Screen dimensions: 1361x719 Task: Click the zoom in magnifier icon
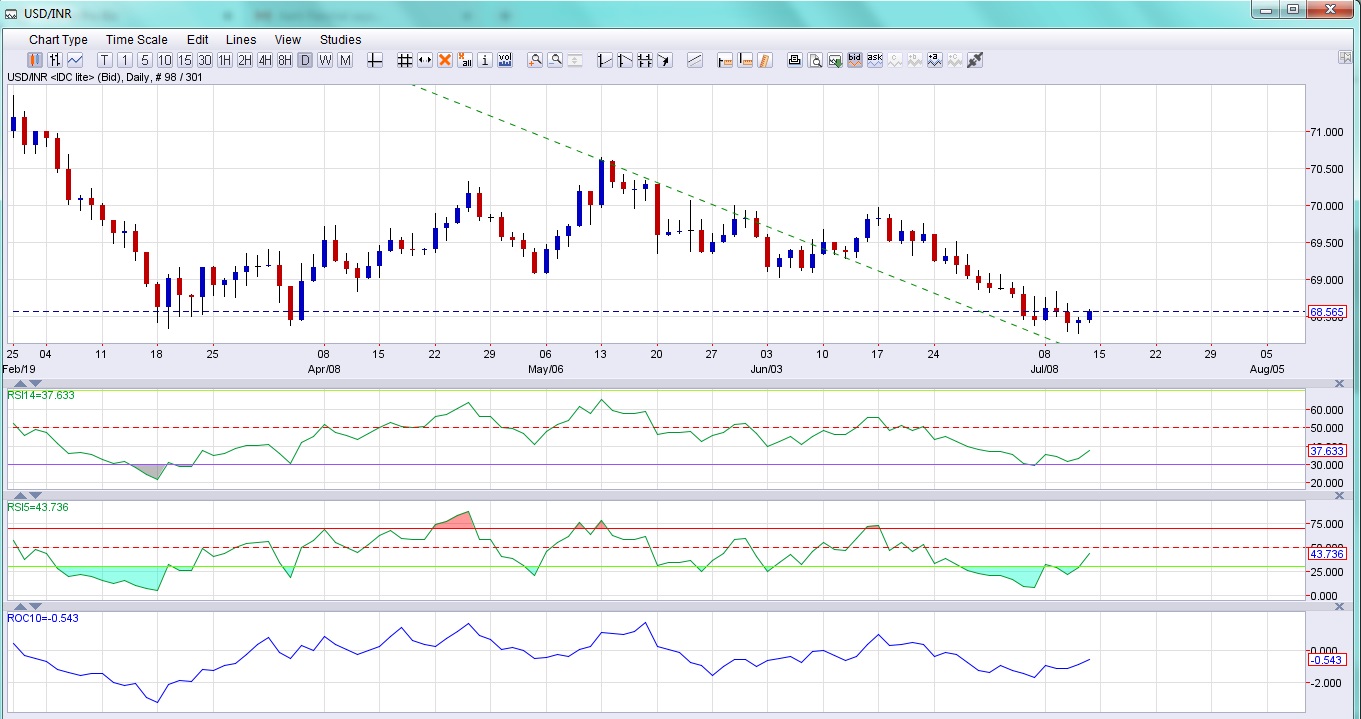coord(535,60)
